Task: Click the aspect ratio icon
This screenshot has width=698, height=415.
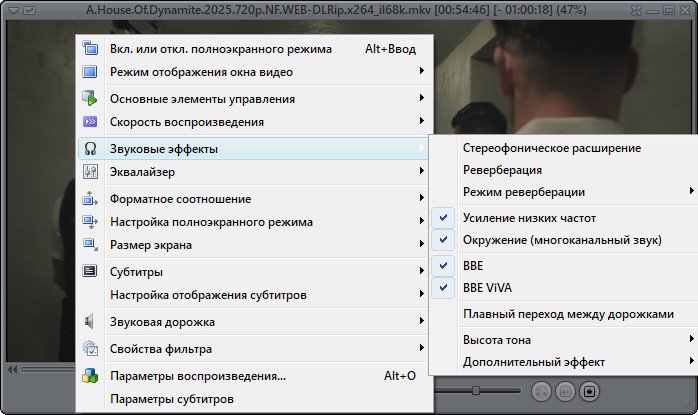Action: (90, 199)
